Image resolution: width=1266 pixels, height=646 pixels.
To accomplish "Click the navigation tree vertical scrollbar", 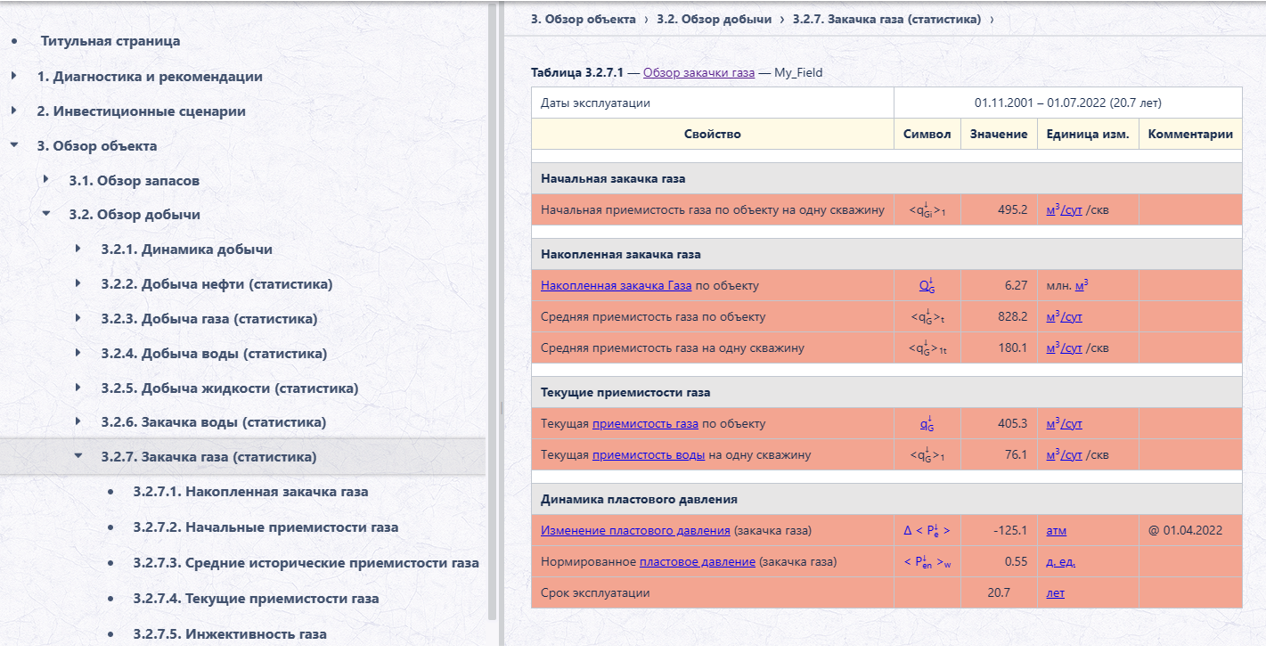I will coord(492,310).
